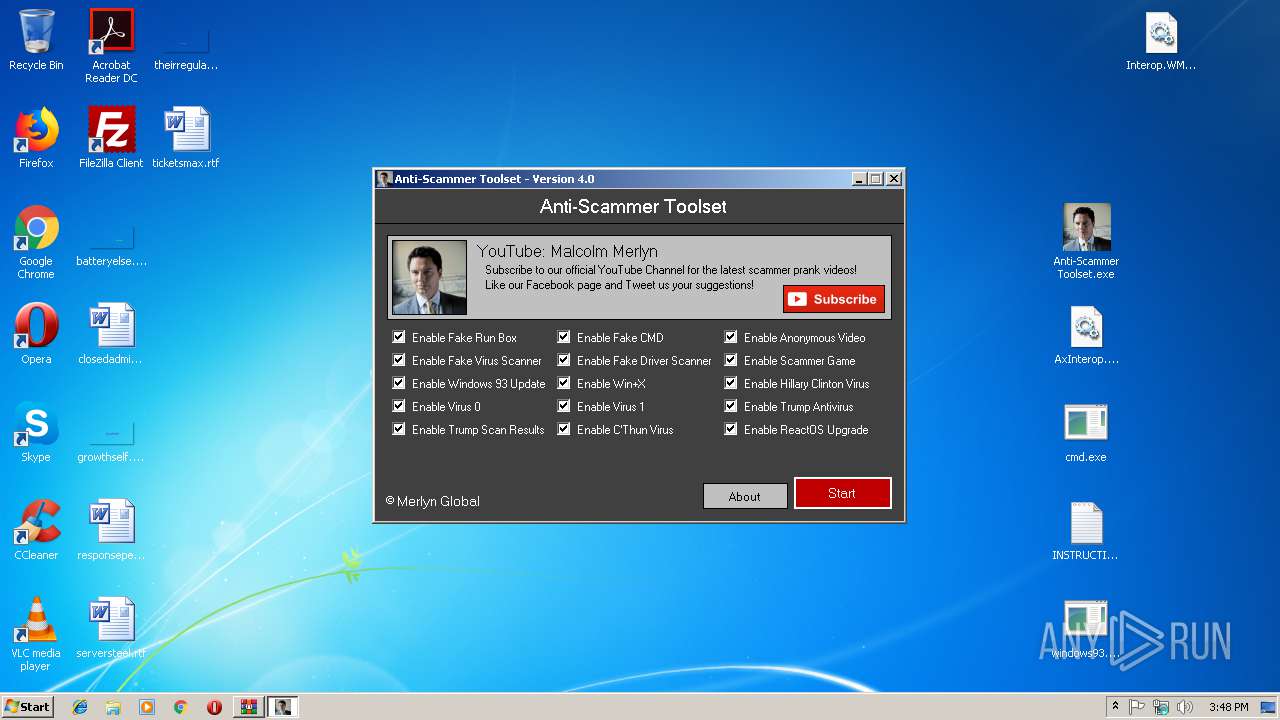Click the red Start button in the toolset

pos(842,493)
